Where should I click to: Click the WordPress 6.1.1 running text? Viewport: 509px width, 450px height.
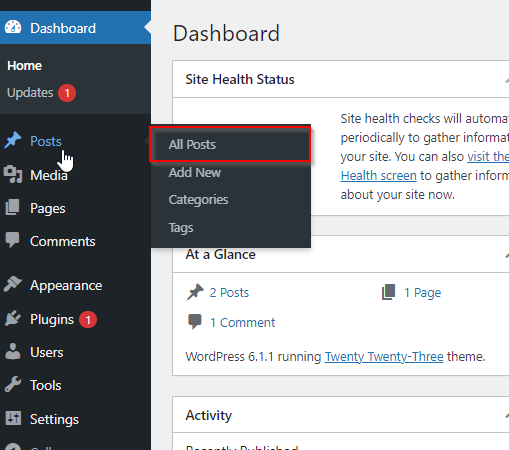click(x=253, y=357)
